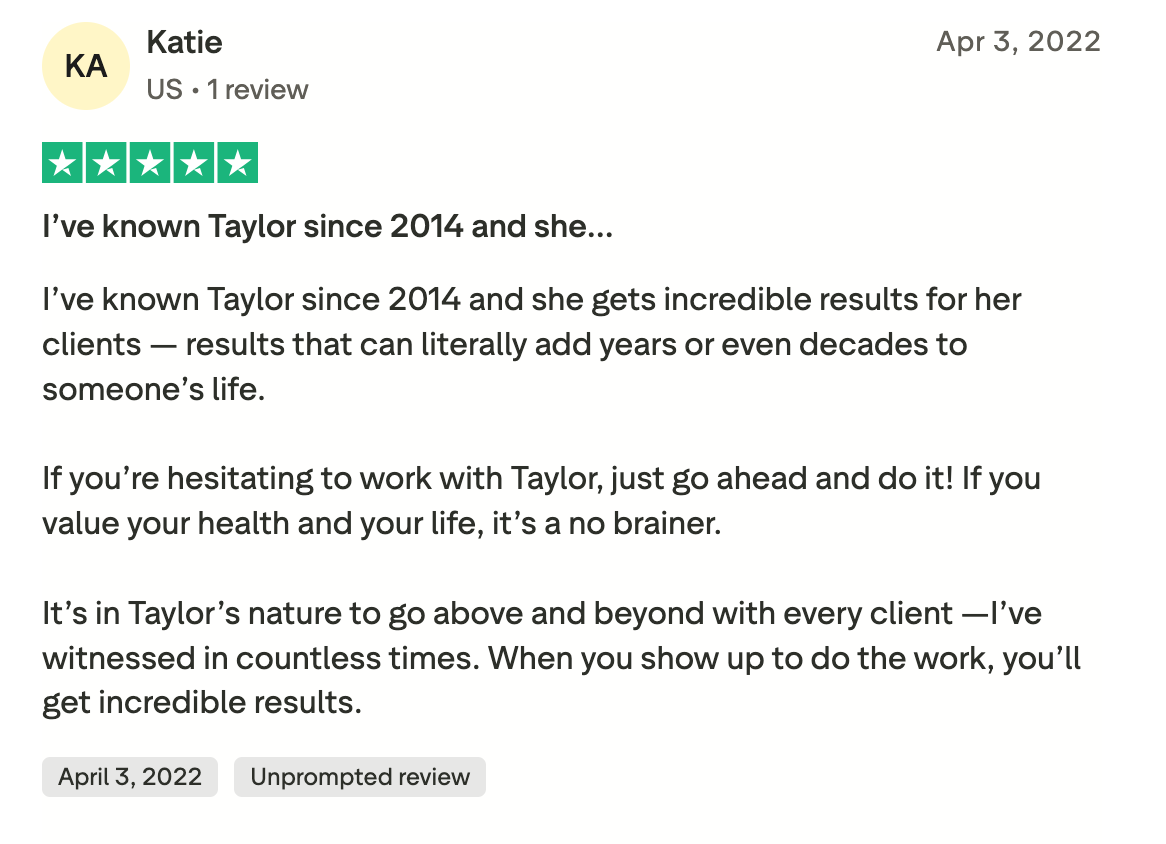Click the final line "get incredible results."
1166x844 pixels.
tap(201, 703)
